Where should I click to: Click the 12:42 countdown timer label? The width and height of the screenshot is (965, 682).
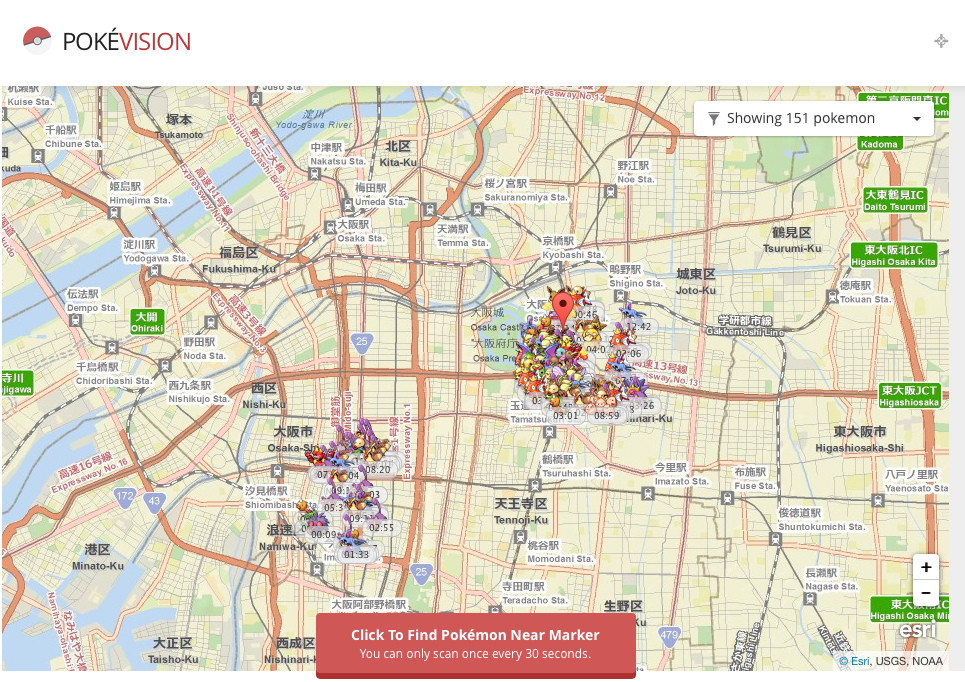click(639, 326)
